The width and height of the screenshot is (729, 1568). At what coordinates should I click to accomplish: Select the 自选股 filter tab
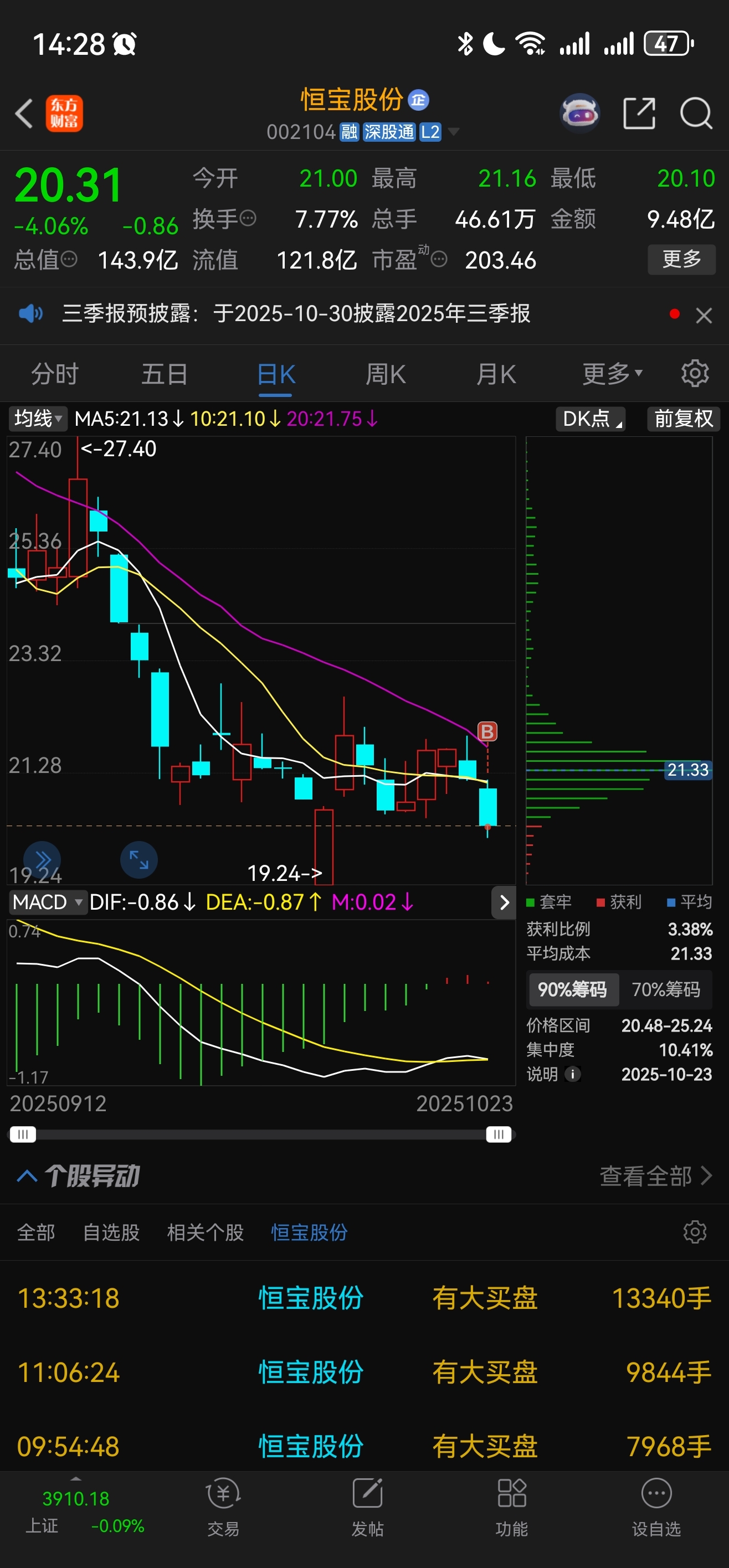point(111,1232)
